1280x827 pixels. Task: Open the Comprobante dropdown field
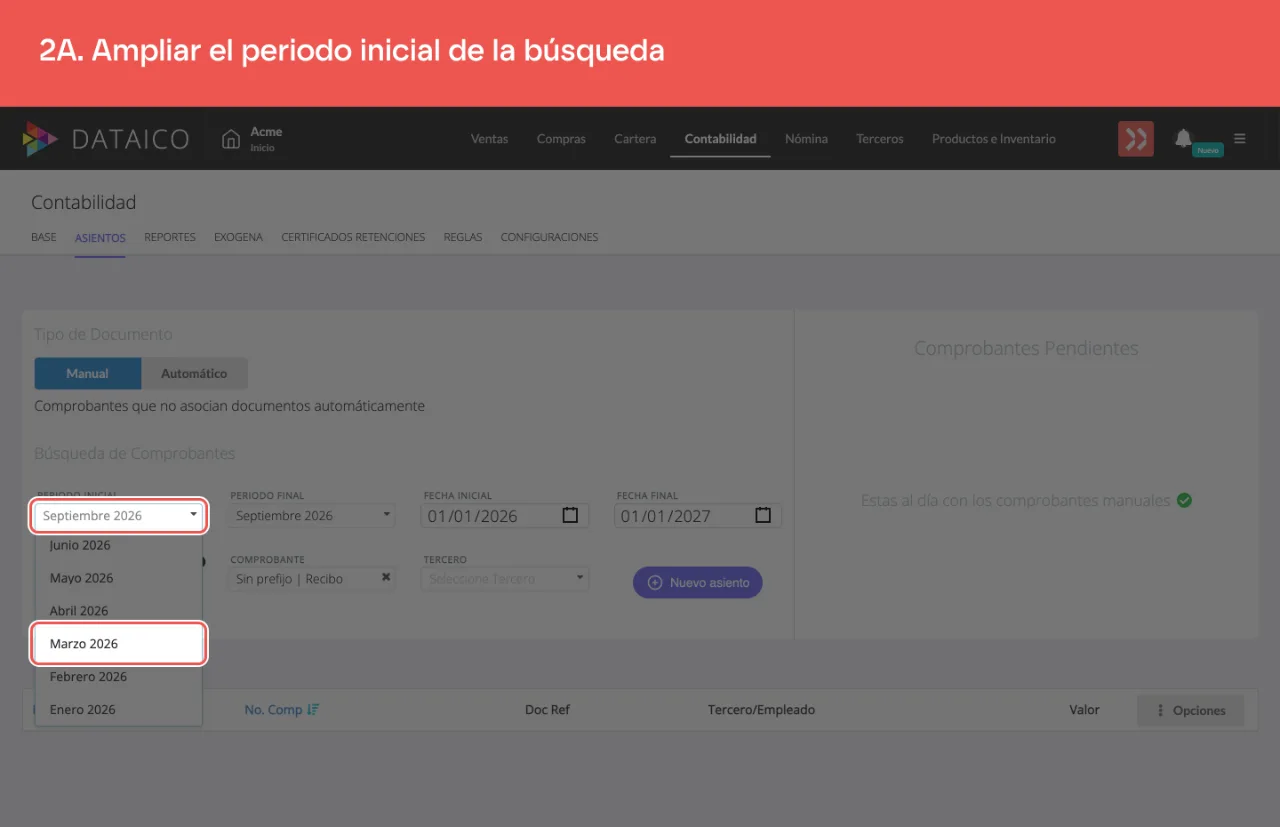click(x=312, y=579)
